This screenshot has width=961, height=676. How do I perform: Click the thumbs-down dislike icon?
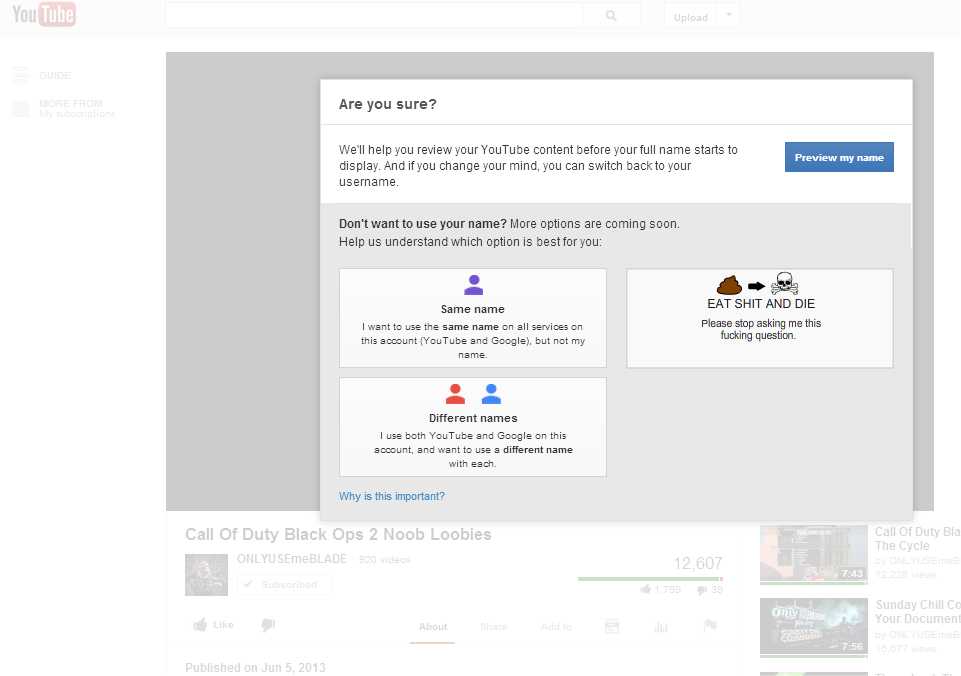point(268,625)
